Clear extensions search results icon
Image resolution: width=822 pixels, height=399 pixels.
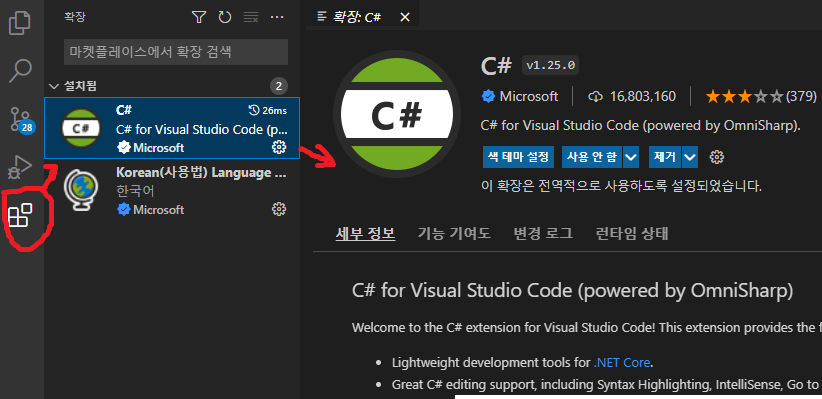click(x=251, y=17)
